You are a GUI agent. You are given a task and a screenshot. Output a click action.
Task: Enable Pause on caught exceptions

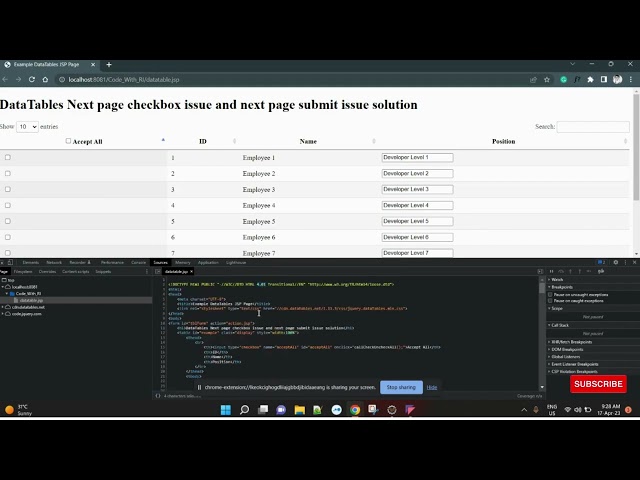[x=550, y=301]
